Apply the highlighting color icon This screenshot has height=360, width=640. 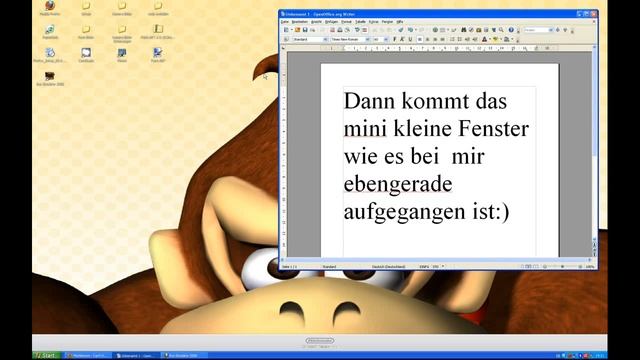point(495,39)
